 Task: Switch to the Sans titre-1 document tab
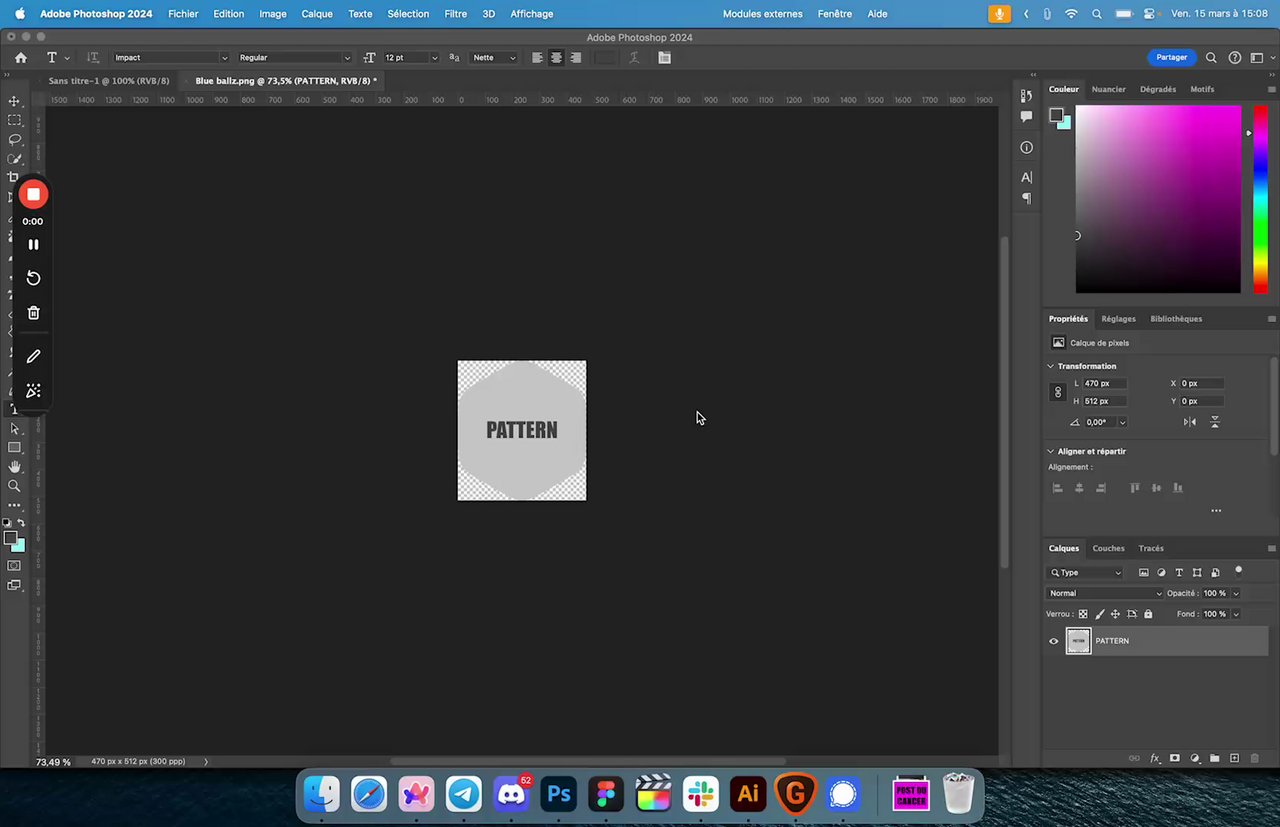[x=108, y=81]
